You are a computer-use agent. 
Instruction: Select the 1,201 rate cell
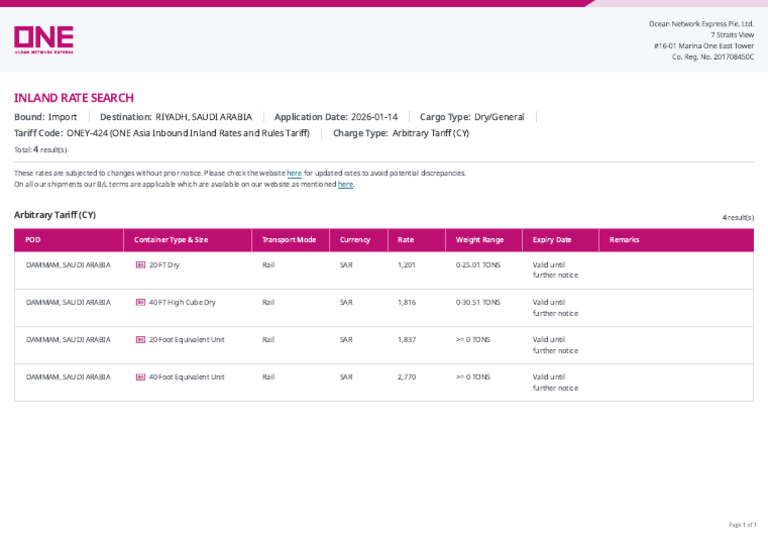coord(407,265)
